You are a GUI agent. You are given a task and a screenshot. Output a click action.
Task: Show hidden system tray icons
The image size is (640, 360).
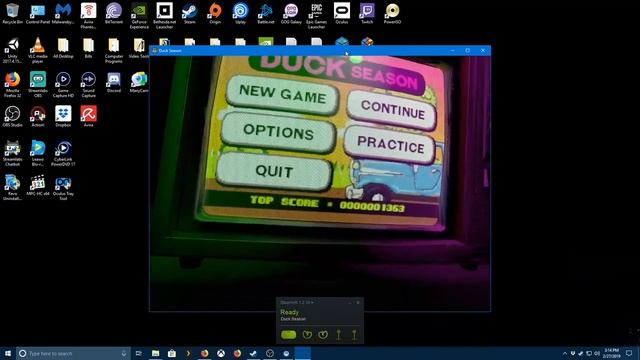(565, 353)
